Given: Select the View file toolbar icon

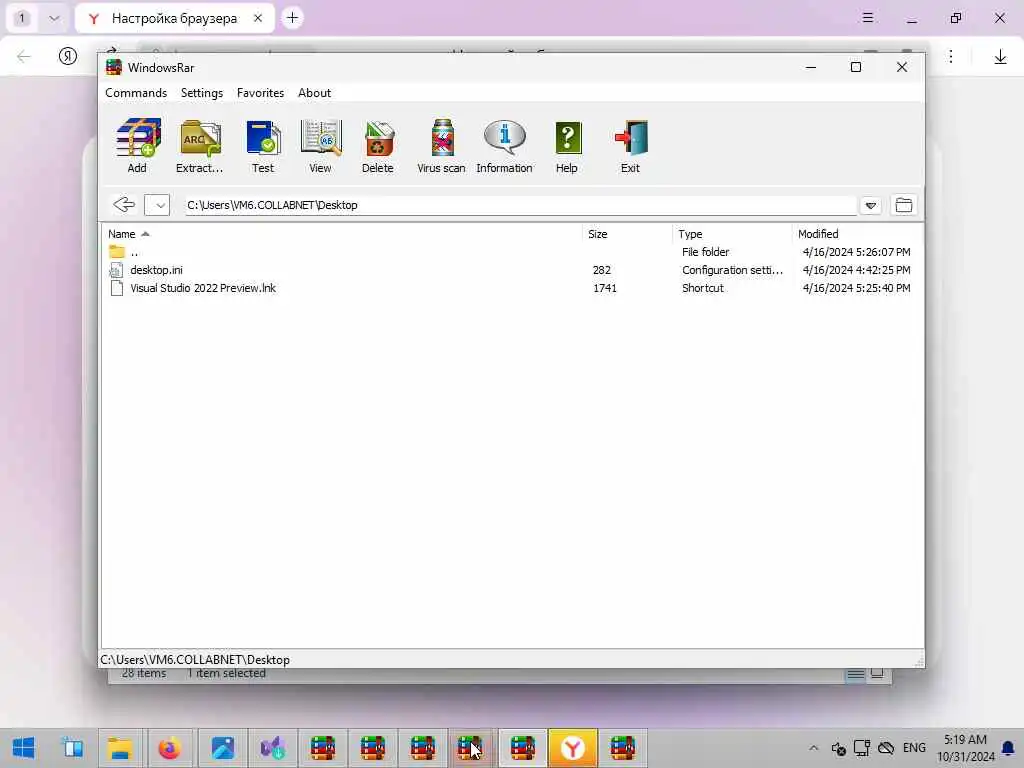Looking at the screenshot, I should (320, 146).
